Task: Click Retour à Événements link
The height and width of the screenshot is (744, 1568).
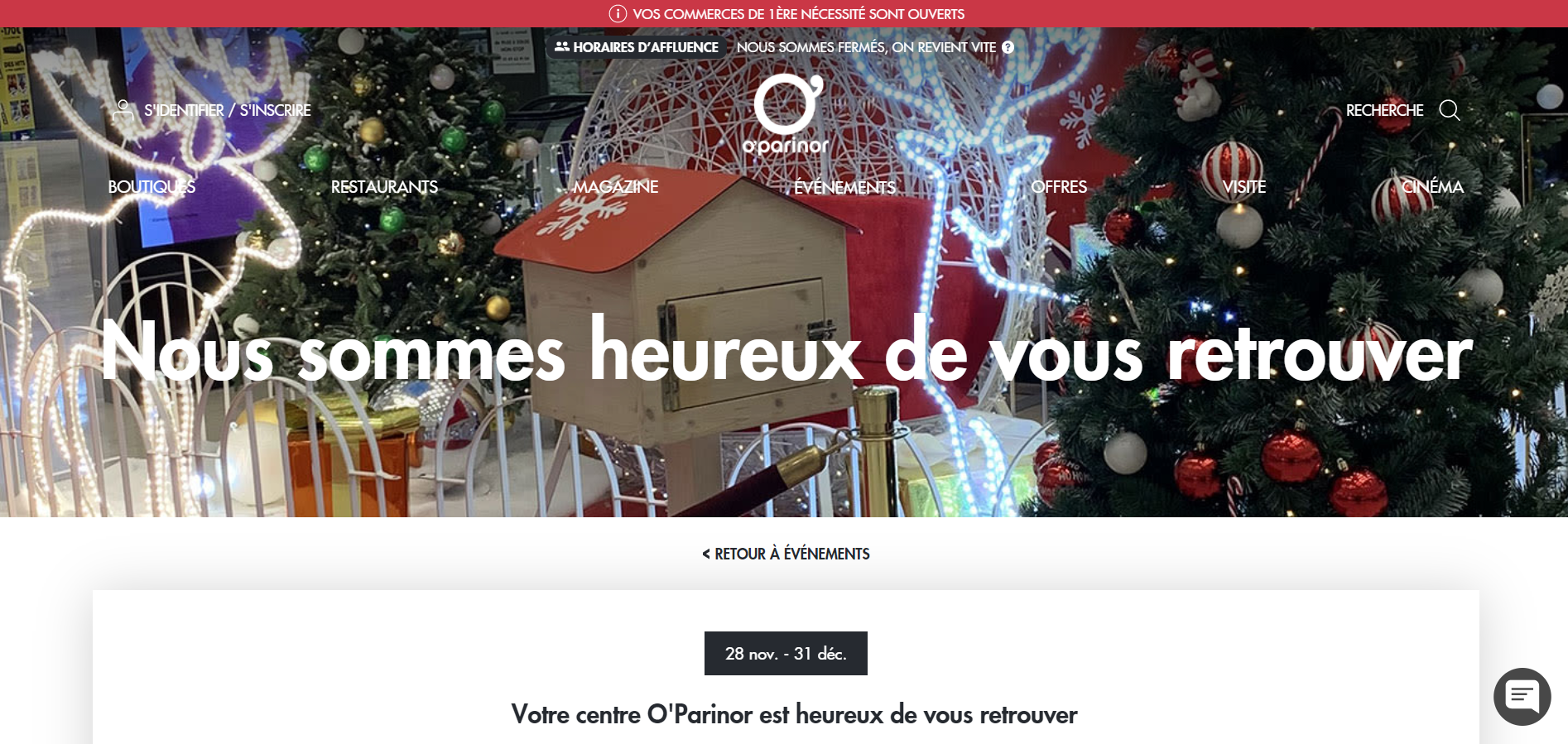Action: pos(786,554)
